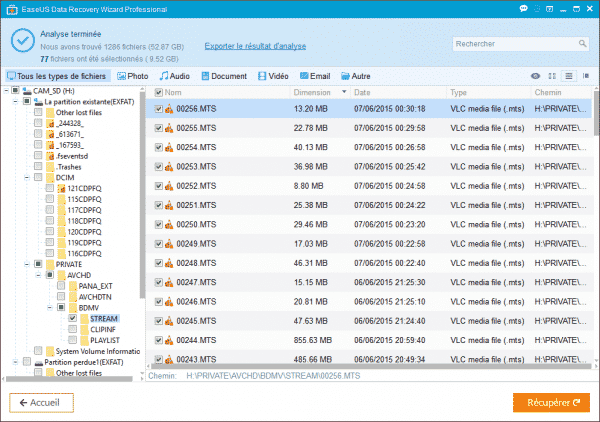Collapse the BDMV folder node
The height and width of the screenshot is (422, 600).
click(50, 307)
